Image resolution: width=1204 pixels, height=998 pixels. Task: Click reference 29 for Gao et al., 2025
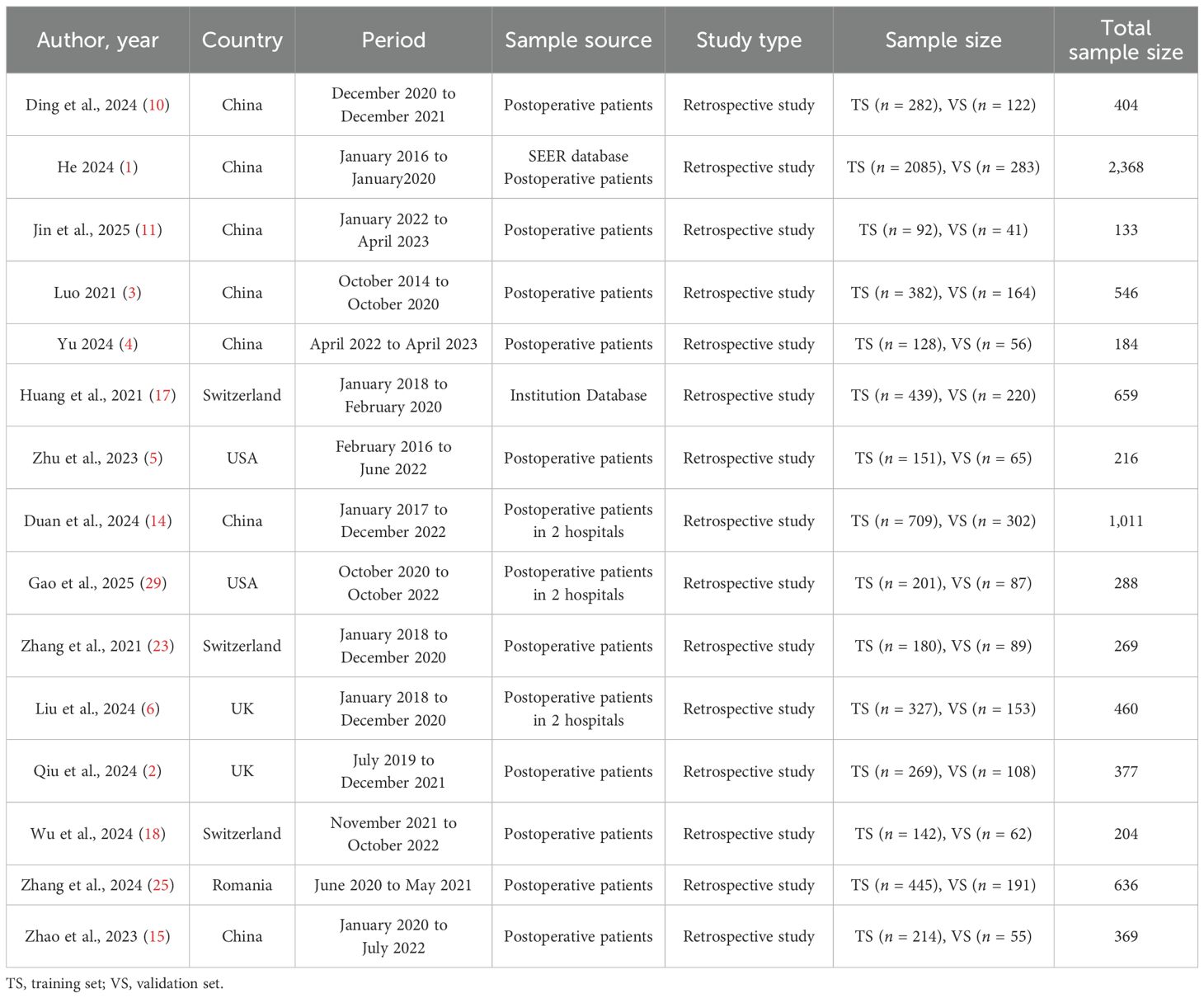click(153, 583)
